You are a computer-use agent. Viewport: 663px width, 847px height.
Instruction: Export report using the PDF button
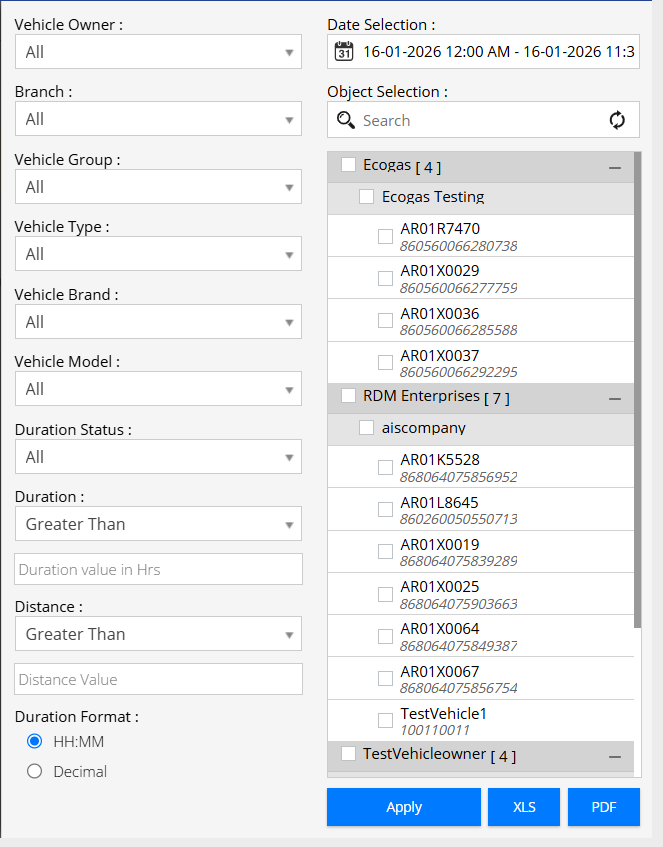click(x=604, y=807)
